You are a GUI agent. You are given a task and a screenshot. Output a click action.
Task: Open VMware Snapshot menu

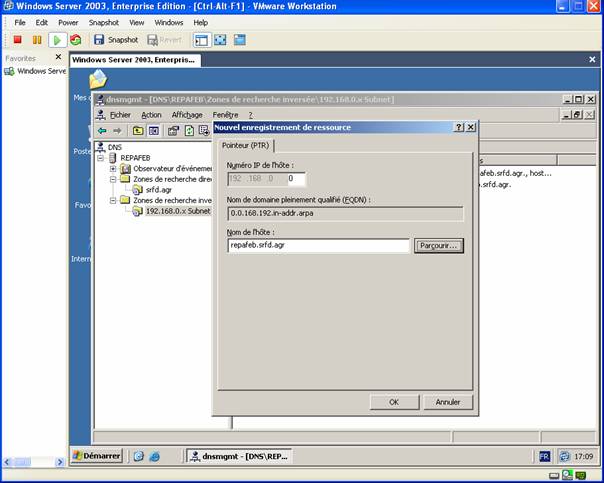[x=104, y=23]
